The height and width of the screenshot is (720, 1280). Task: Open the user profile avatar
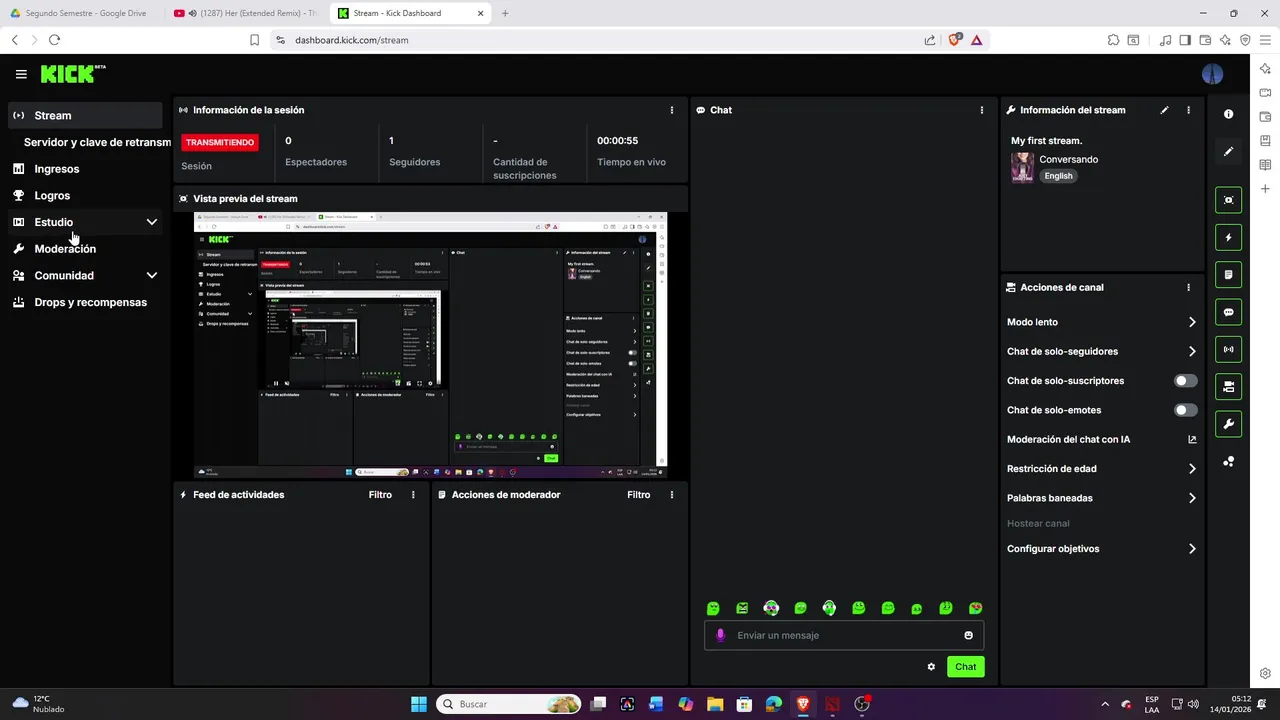1212,74
